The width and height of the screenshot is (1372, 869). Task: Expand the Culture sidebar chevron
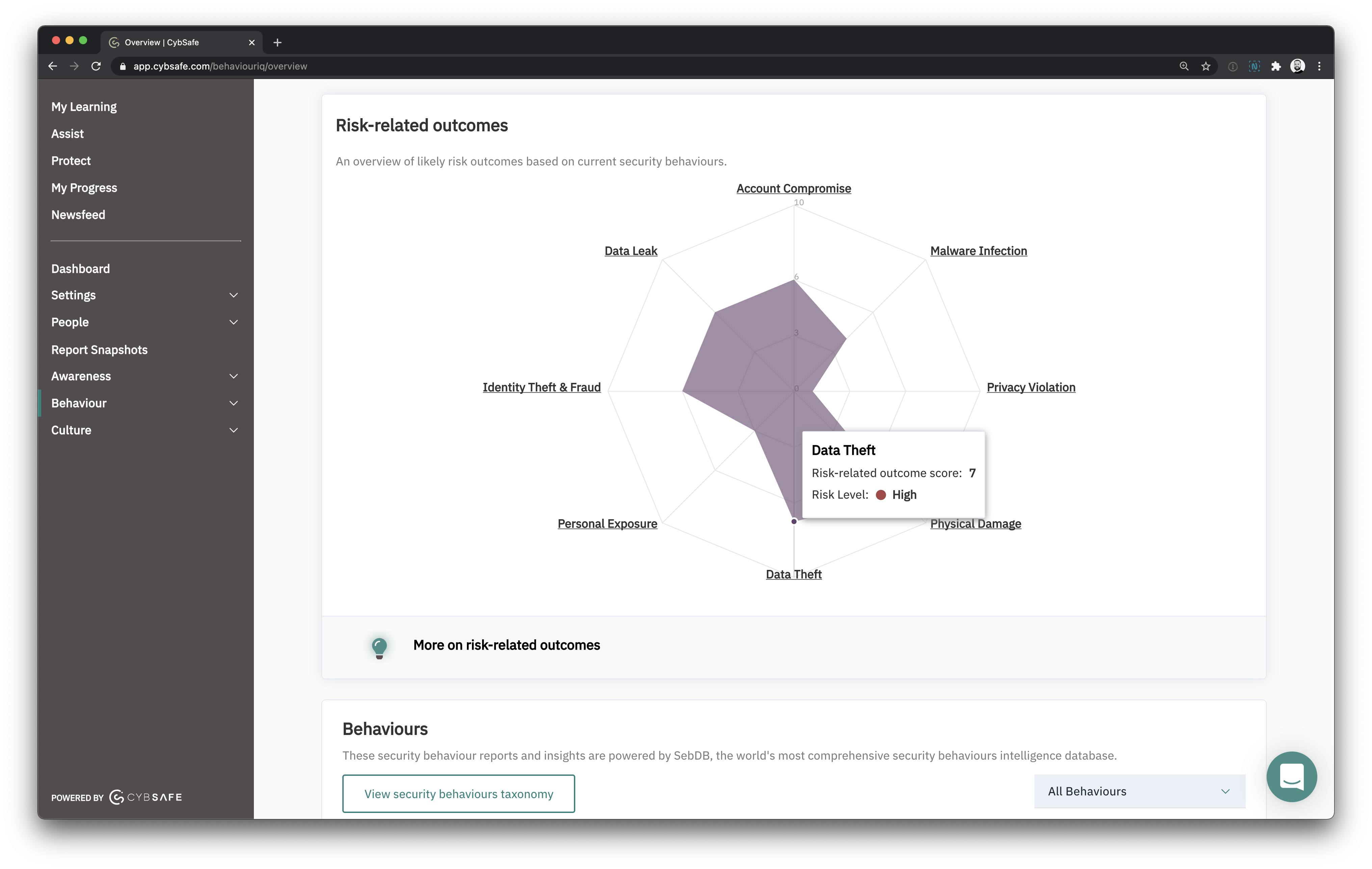point(233,430)
